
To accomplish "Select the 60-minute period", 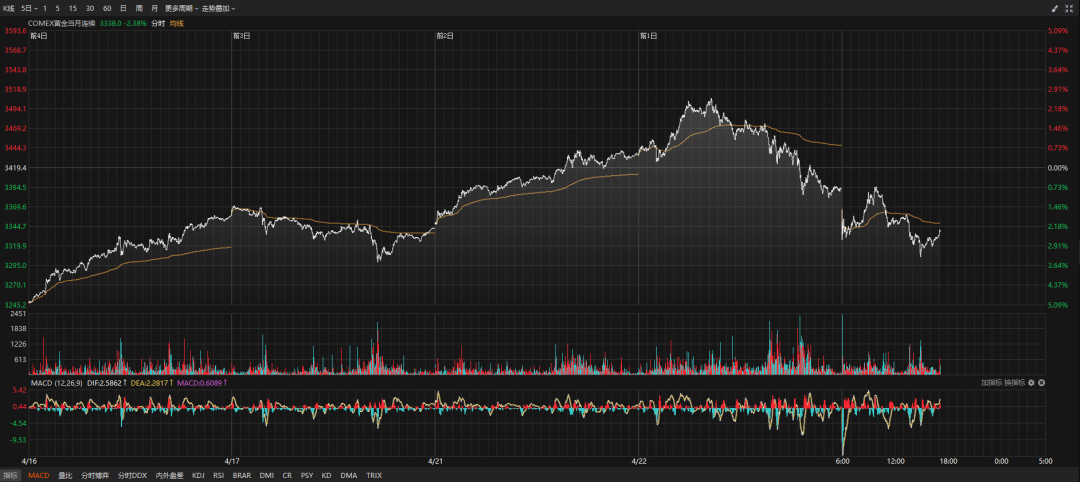I will click(106, 7).
